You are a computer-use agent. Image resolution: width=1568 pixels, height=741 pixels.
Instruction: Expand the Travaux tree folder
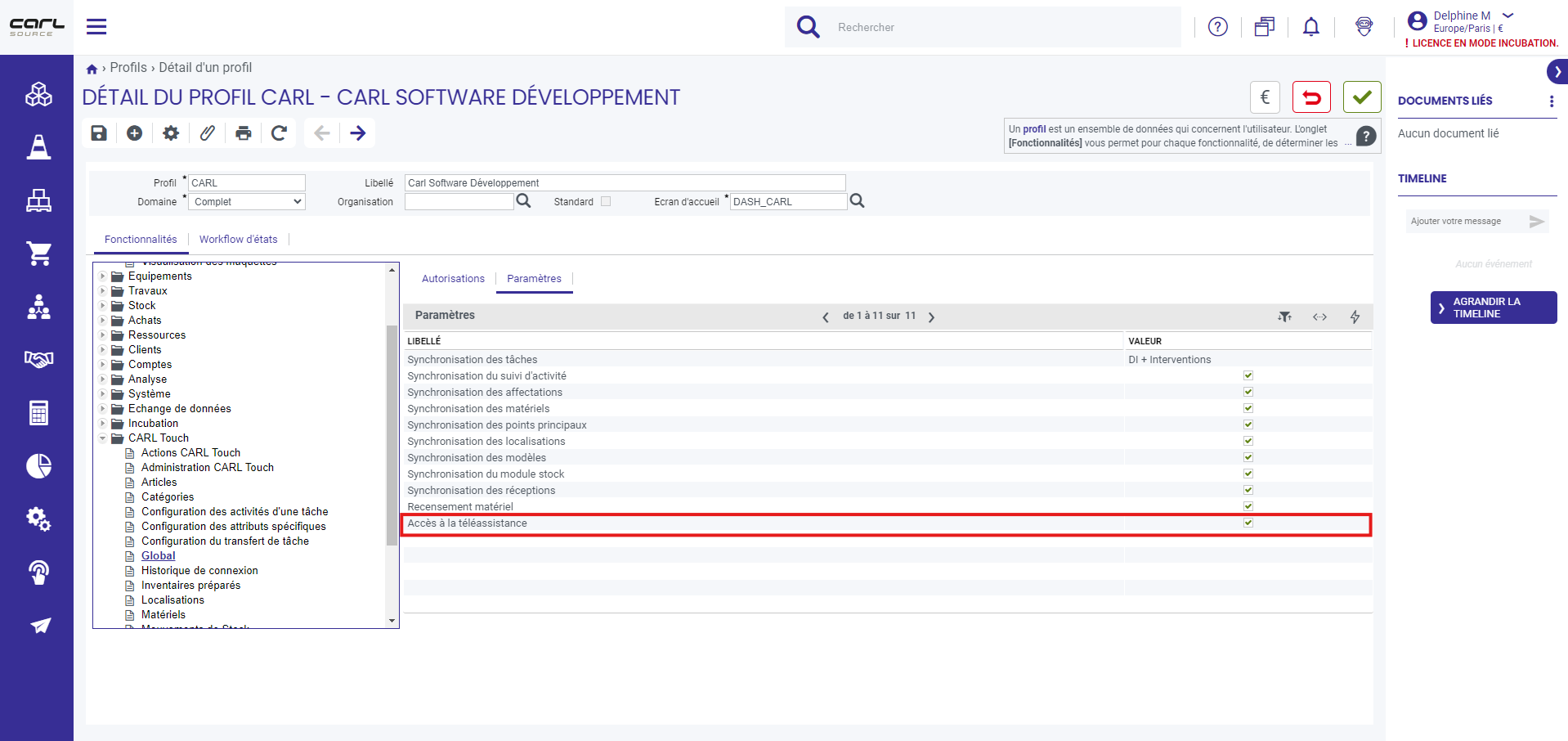coord(103,291)
